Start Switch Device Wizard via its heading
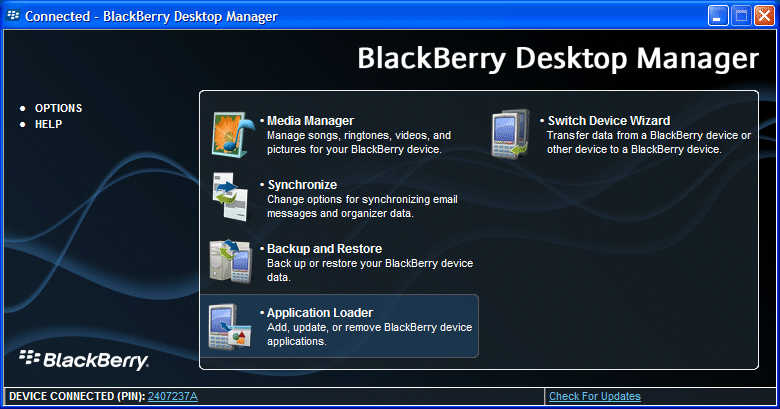 point(608,121)
